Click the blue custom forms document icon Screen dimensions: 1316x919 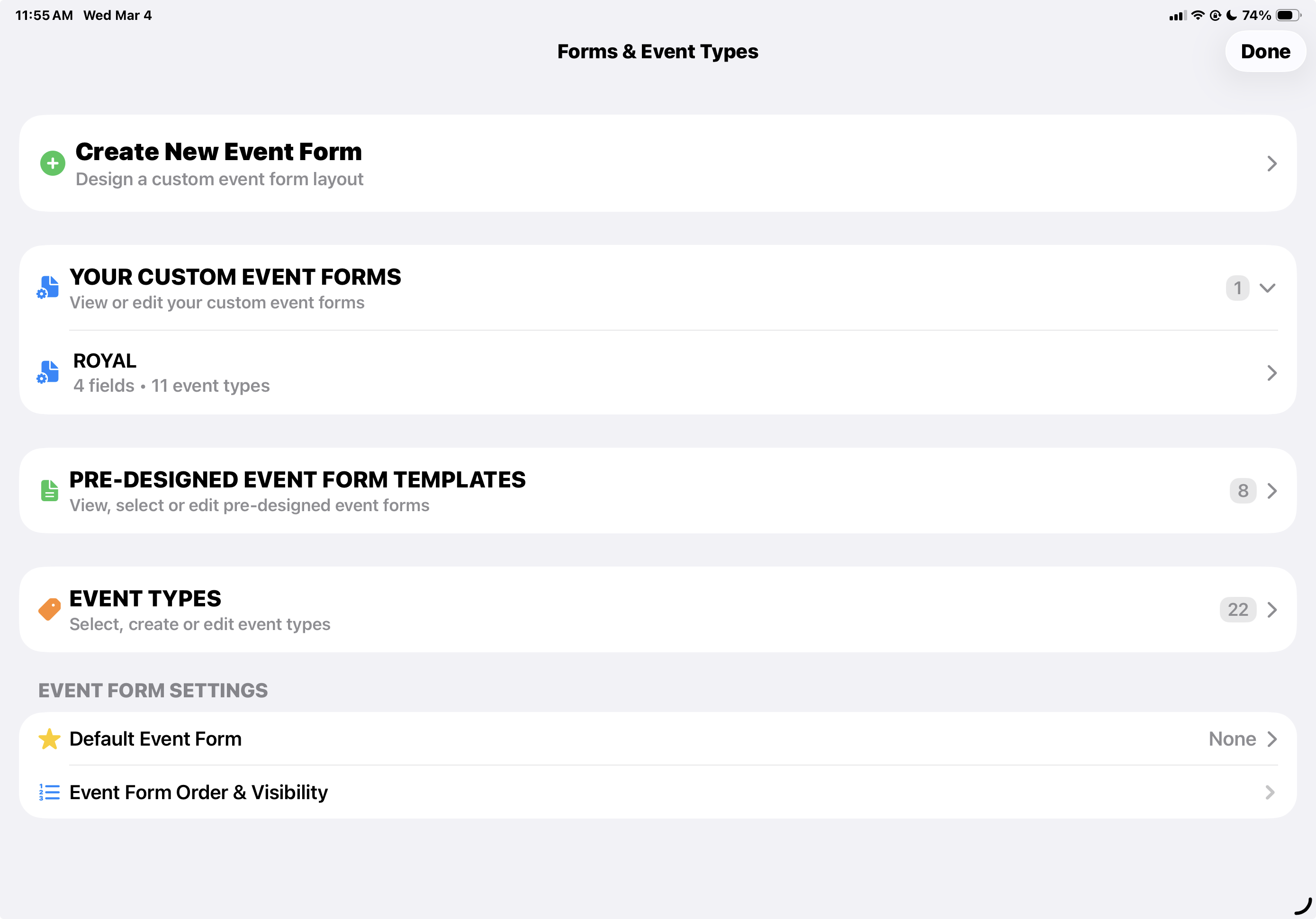[x=48, y=288]
